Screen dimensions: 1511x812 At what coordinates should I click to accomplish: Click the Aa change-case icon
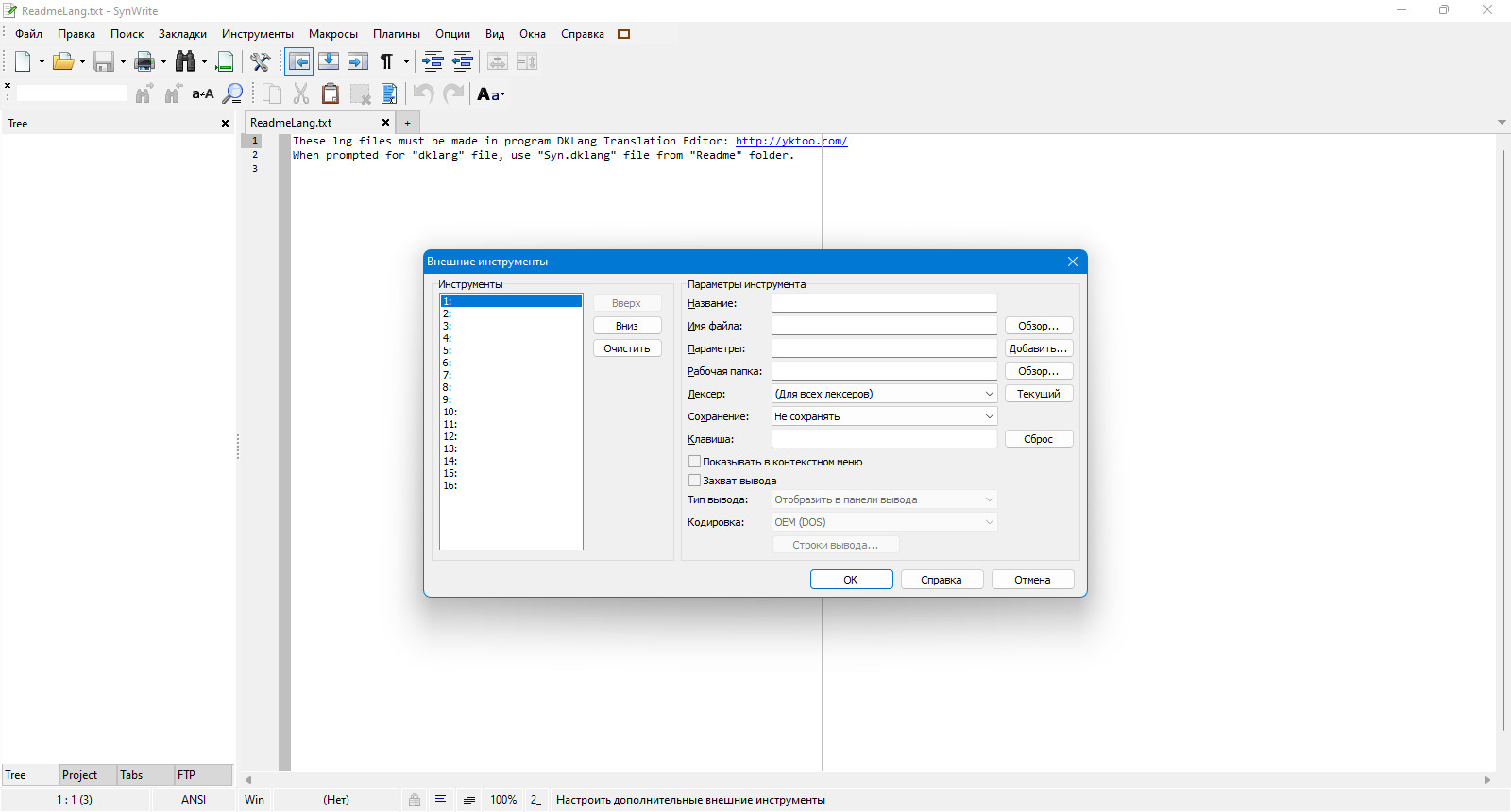(488, 93)
